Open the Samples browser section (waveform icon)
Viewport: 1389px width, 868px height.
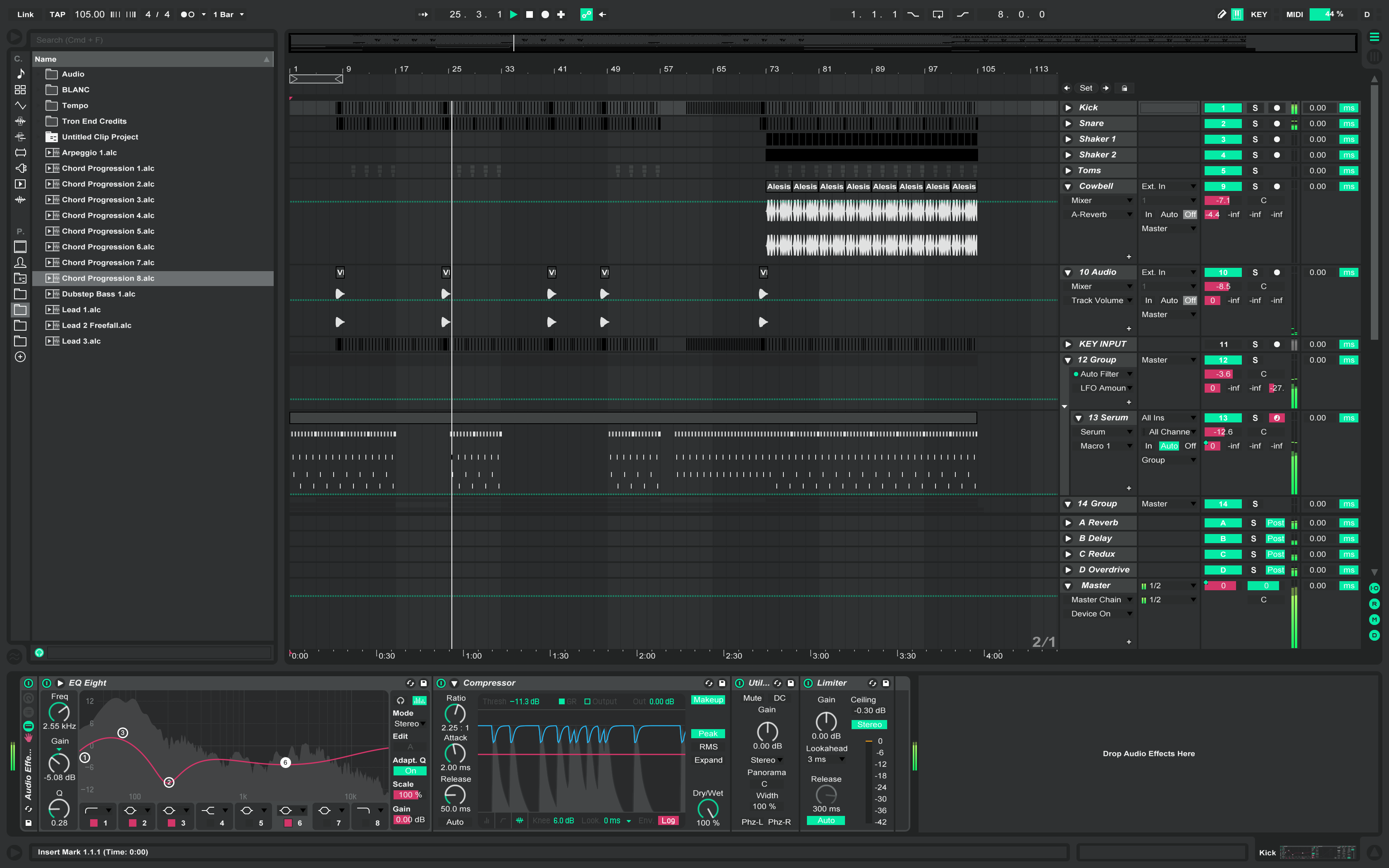(x=20, y=200)
